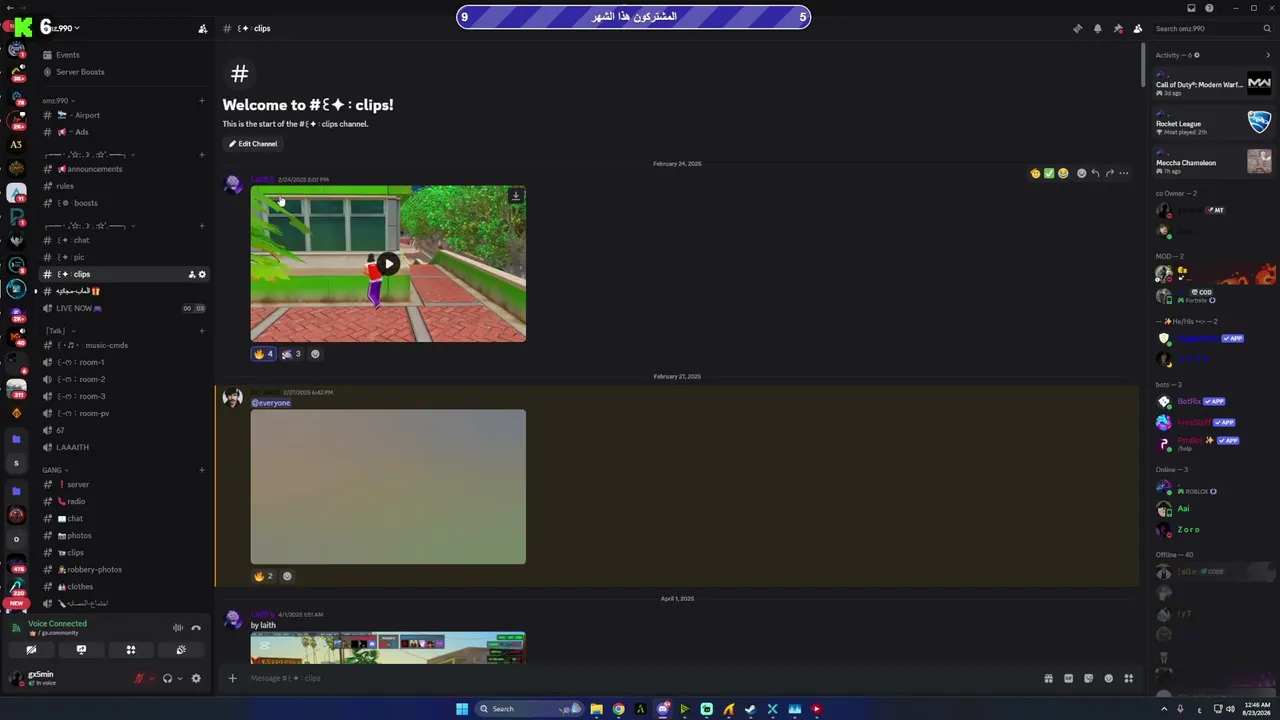Open edit settings gear for clips channel
This screenshot has height=720, width=1280.
(202, 274)
